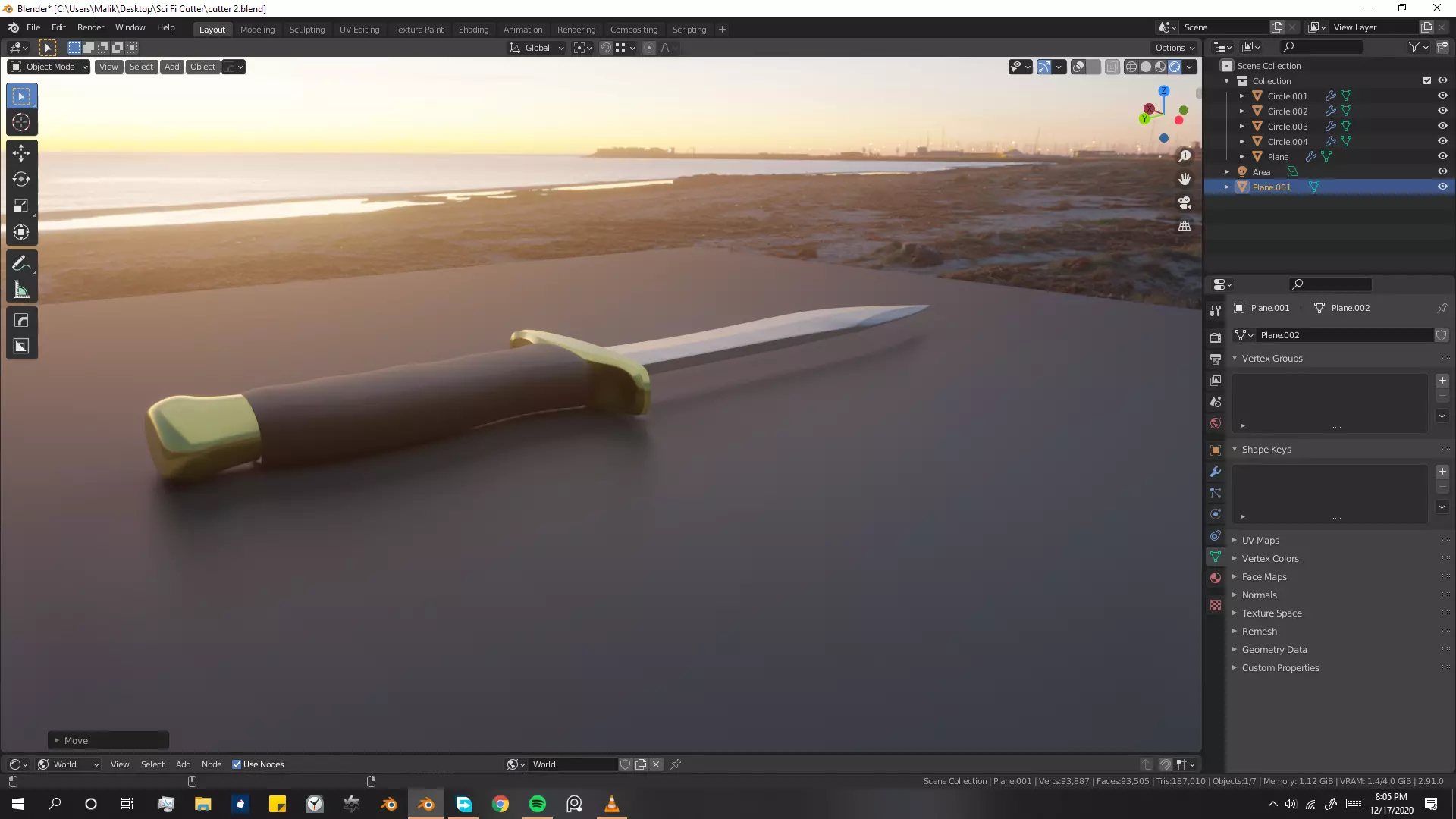Add a new vertex group plus button
Viewport: 1456px width, 819px height.
tap(1442, 381)
